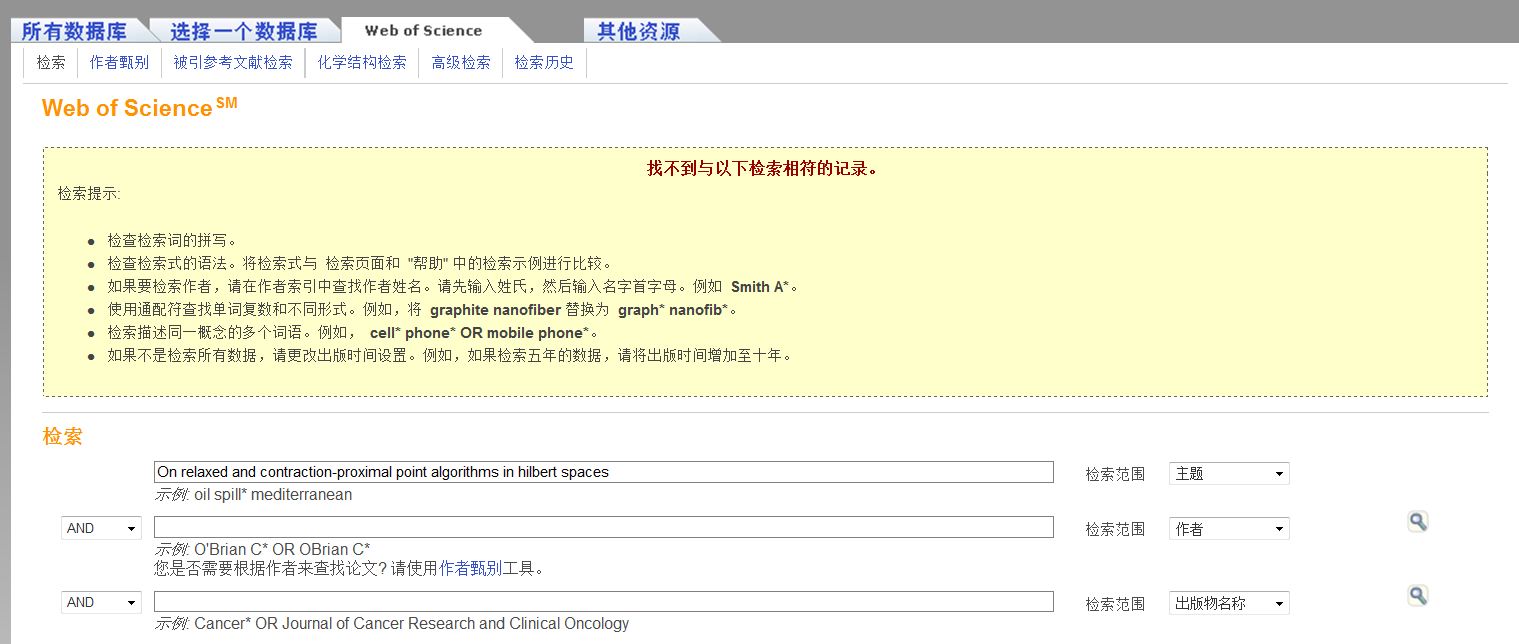Open publication name index magnifier icon
1519x644 pixels.
[x=1417, y=596]
